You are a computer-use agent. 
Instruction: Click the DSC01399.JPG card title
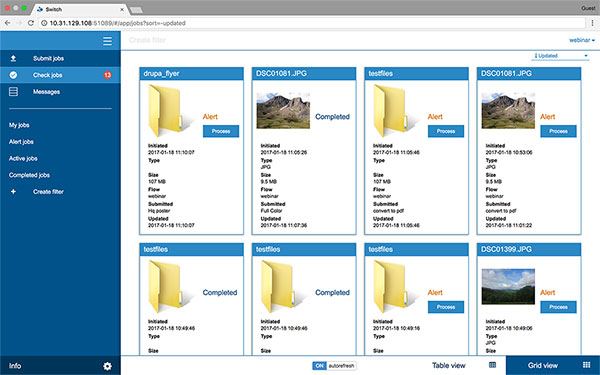[506, 249]
